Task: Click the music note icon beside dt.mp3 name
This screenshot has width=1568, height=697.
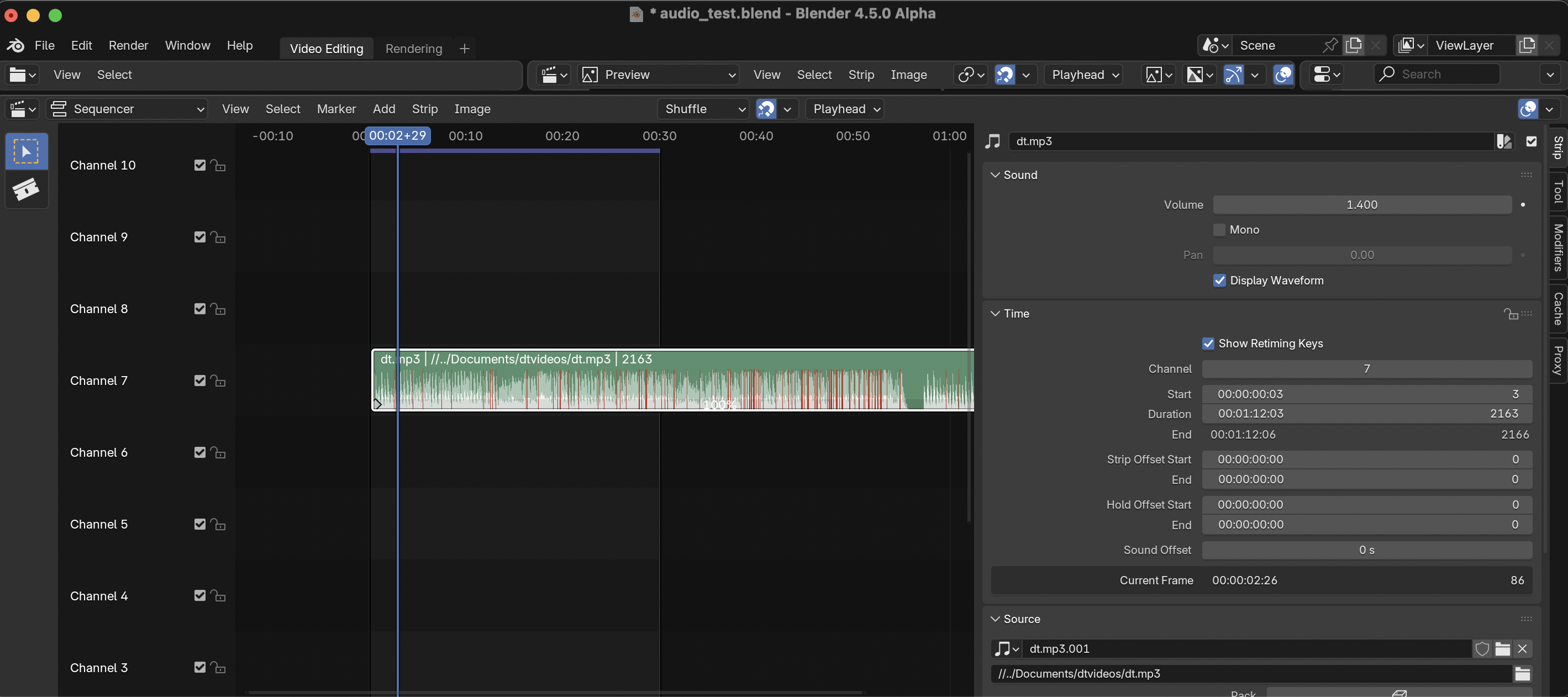Action: [x=992, y=141]
